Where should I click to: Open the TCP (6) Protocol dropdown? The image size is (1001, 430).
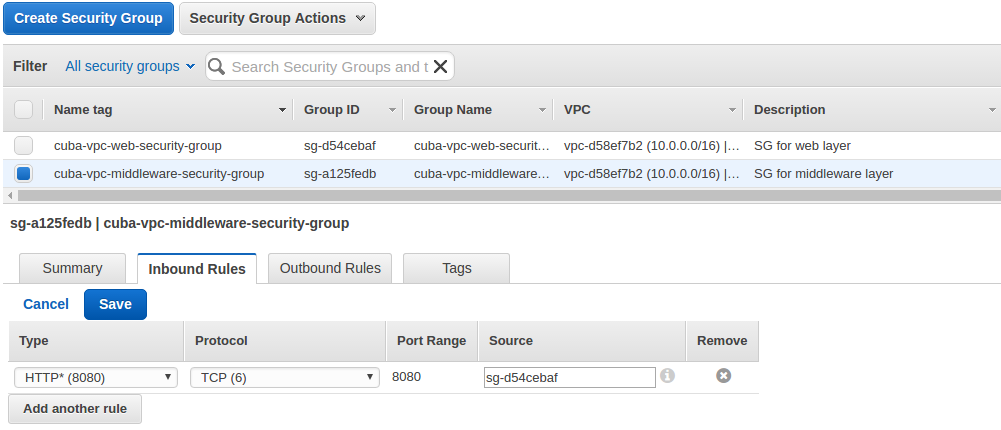[x=285, y=378]
